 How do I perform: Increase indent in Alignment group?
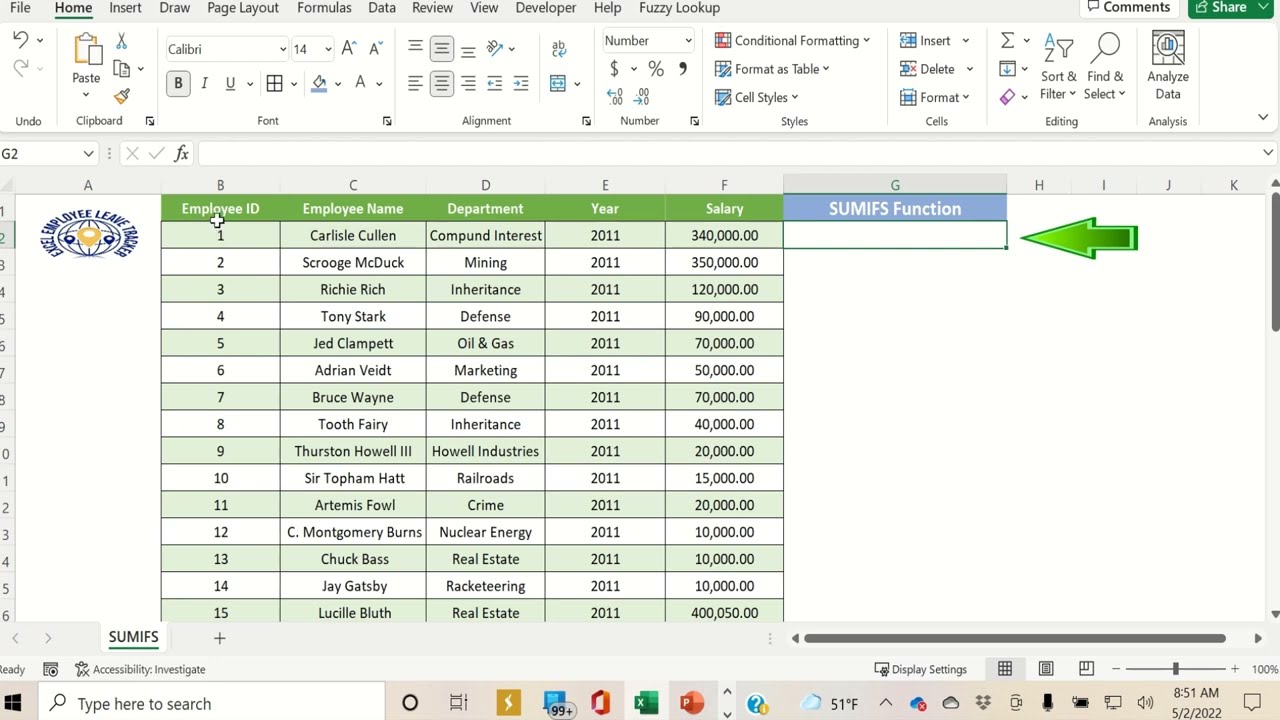coord(520,84)
